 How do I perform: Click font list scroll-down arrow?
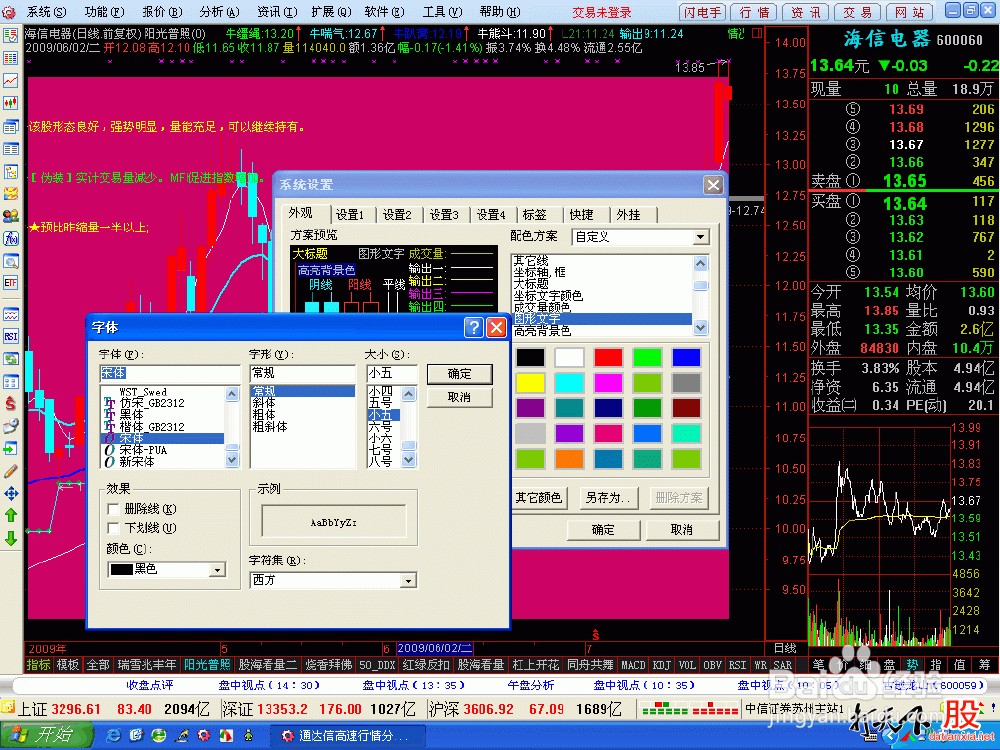coord(232,459)
